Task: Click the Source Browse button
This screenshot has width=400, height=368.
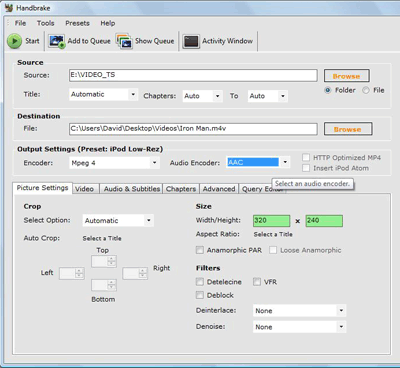Action: pos(347,76)
